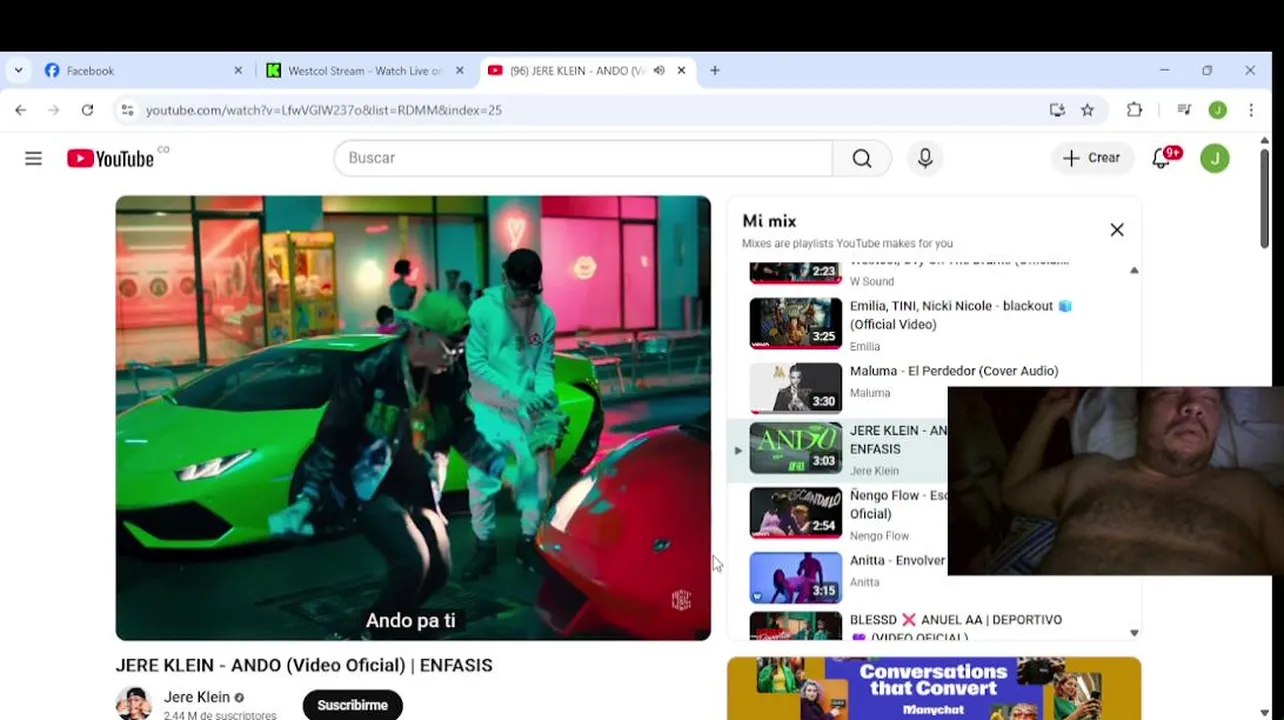Close the Facebook tab
Viewport: 1284px width, 720px height.
click(238, 70)
